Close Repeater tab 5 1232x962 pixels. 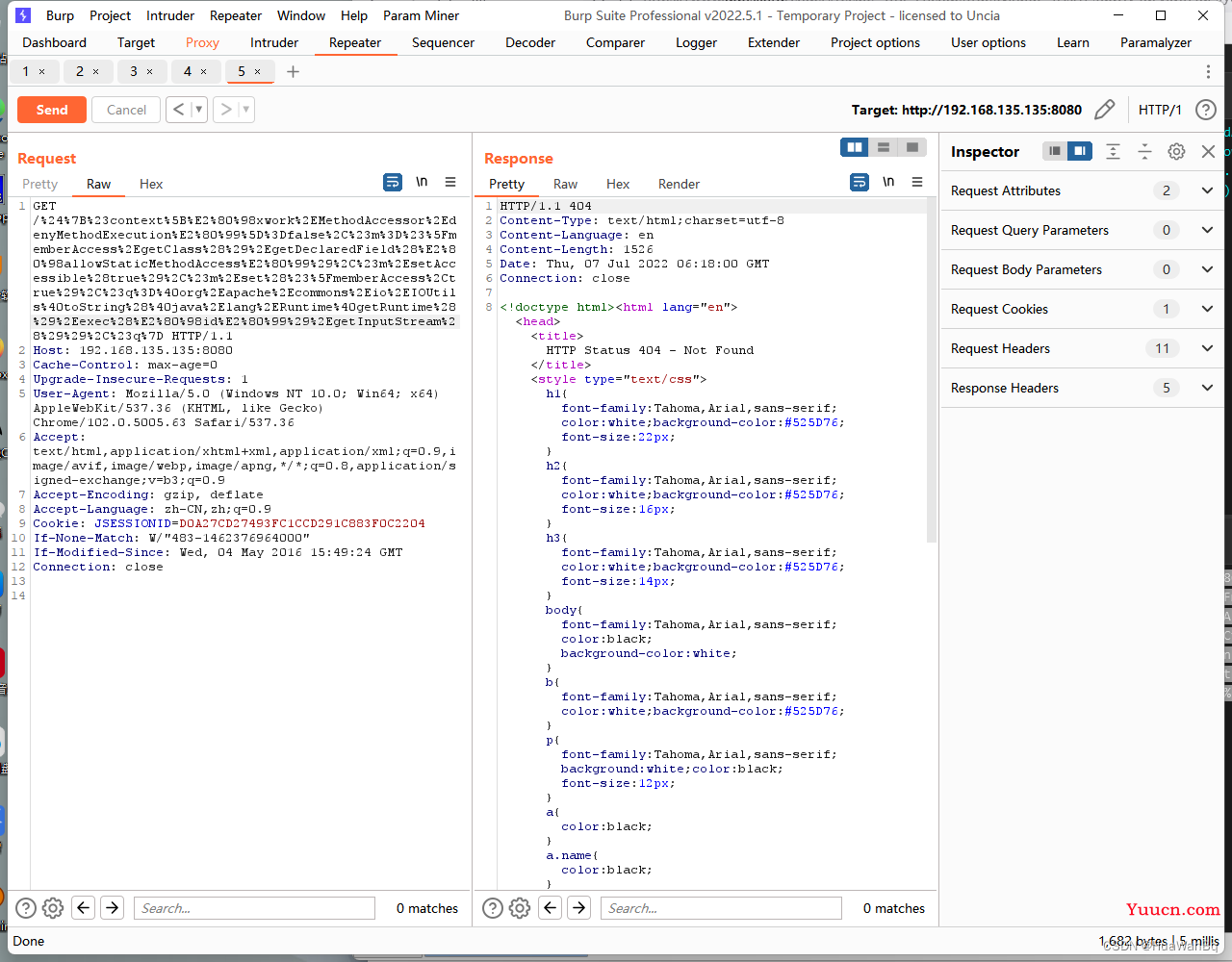(x=257, y=71)
